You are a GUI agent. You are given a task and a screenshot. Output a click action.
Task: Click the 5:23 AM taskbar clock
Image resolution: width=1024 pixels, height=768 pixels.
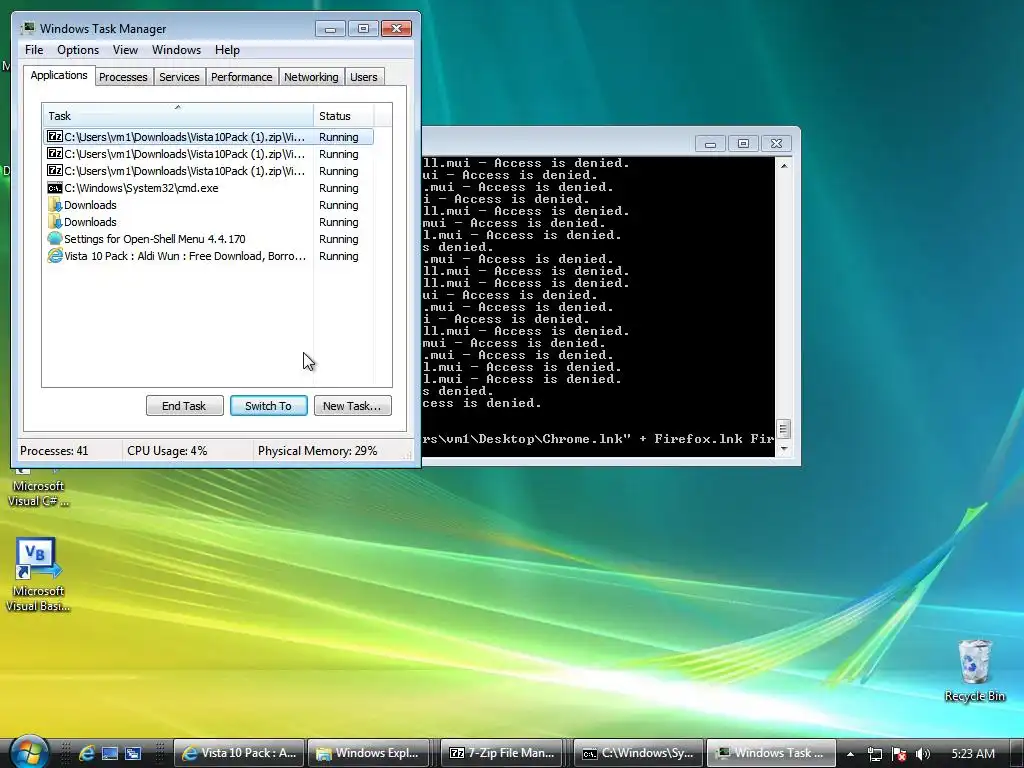click(973, 754)
